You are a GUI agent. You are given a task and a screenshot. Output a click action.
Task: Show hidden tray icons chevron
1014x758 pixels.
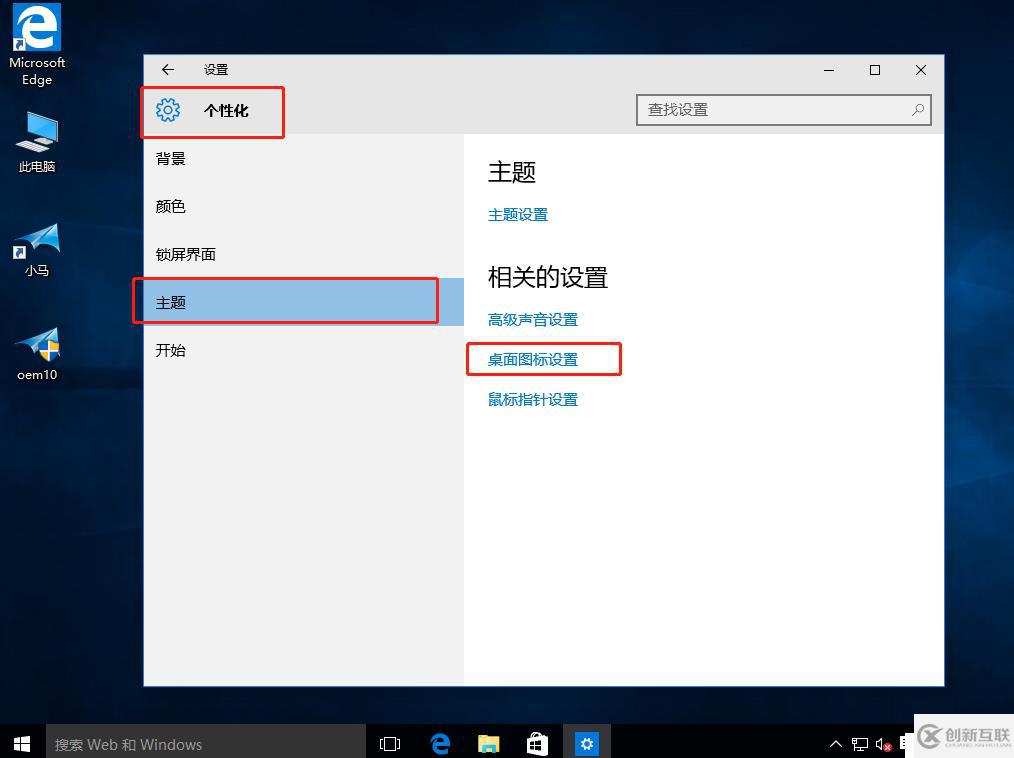pyautogui.click(x=836, y=744)
